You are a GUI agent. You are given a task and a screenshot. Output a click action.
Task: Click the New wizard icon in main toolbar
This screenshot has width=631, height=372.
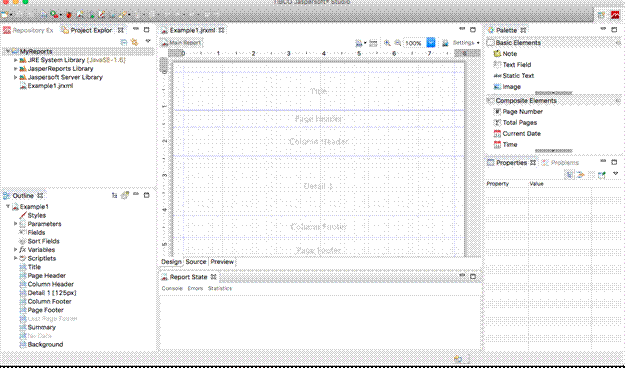click(5, 15)
